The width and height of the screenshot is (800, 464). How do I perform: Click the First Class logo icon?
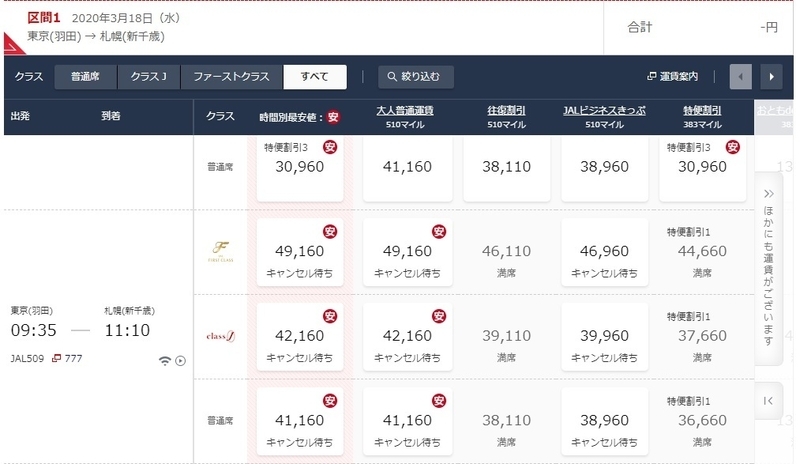220,251
